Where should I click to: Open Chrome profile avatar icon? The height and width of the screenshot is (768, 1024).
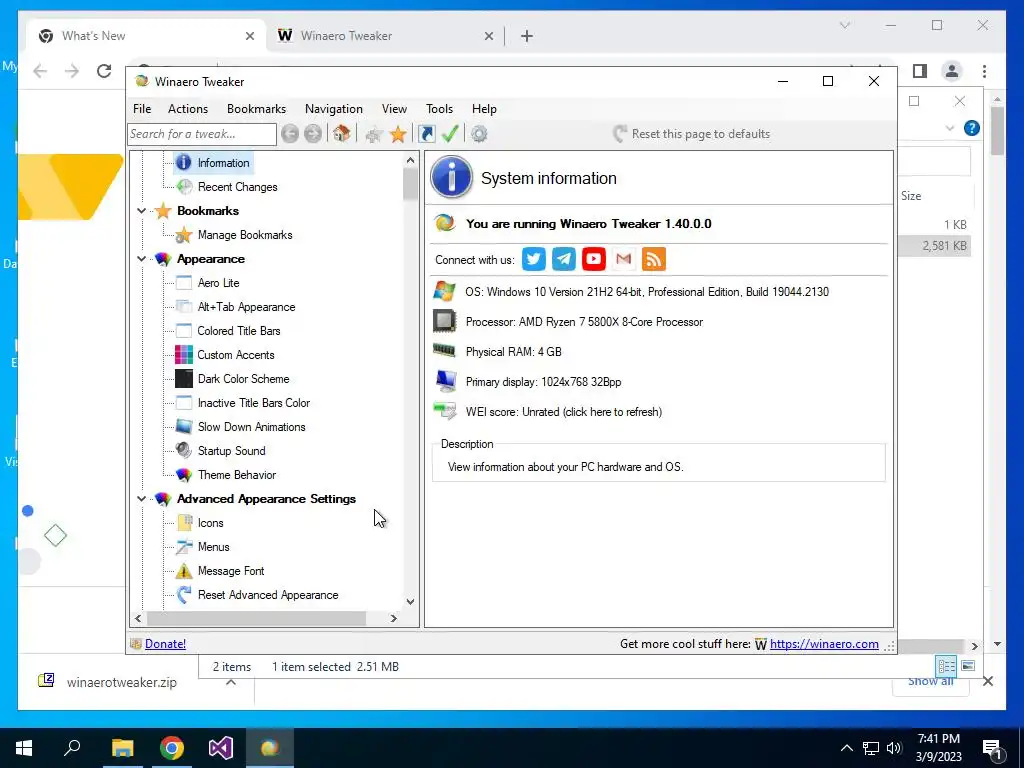click(x=952, y=71)
